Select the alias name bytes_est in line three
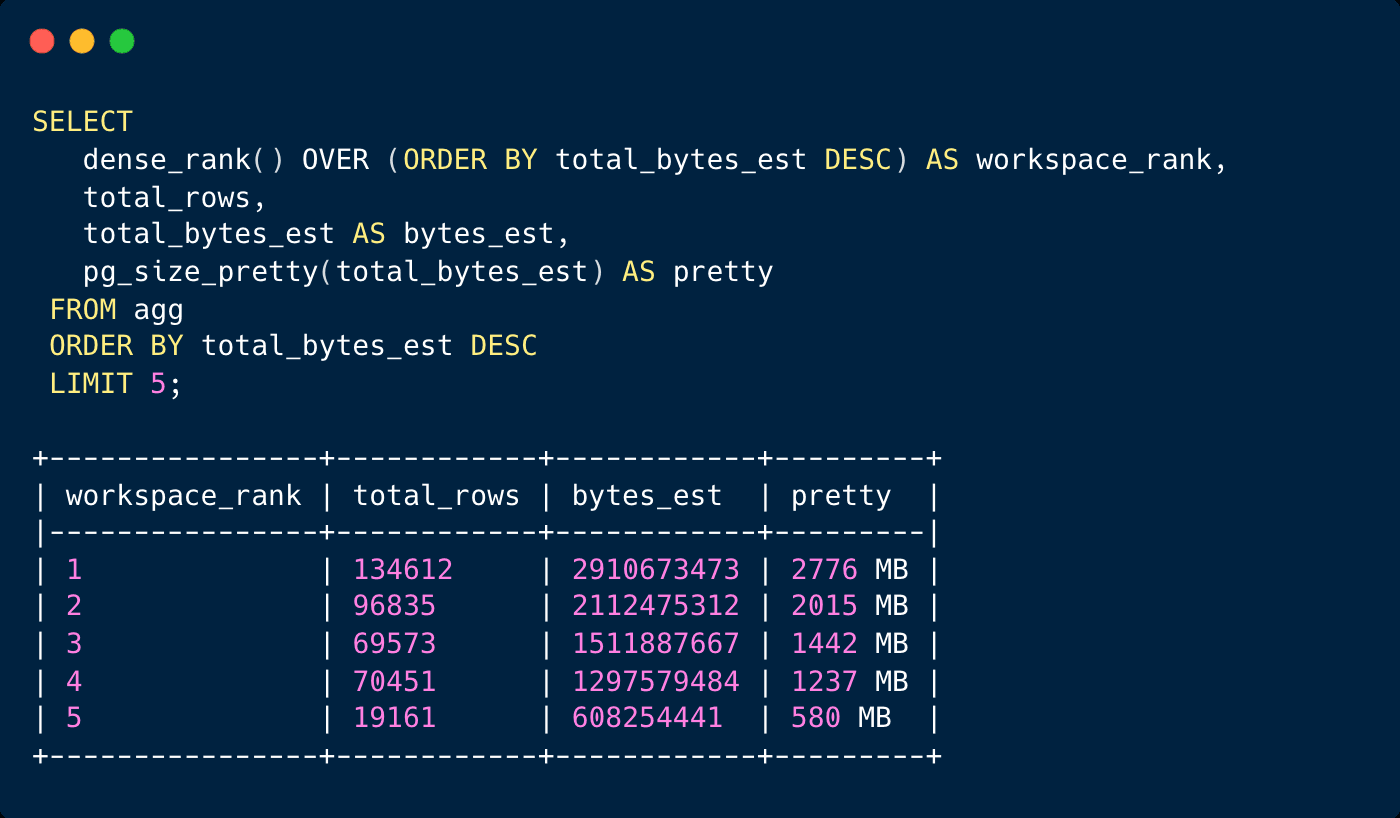The width and height of the screenshot is (1400, 818). [484, 233]
